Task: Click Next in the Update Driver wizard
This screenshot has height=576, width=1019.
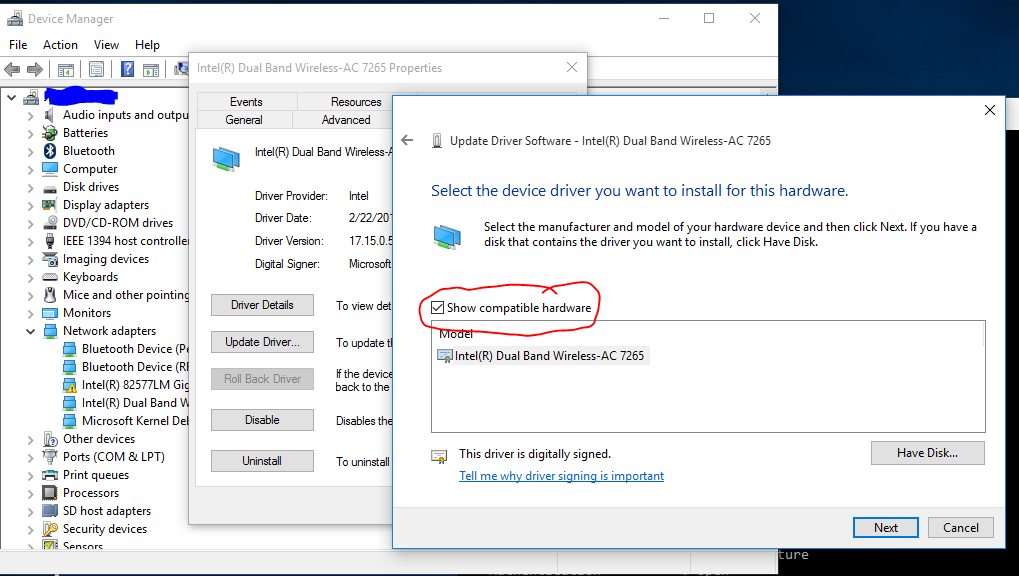Action: pos(886,528)
